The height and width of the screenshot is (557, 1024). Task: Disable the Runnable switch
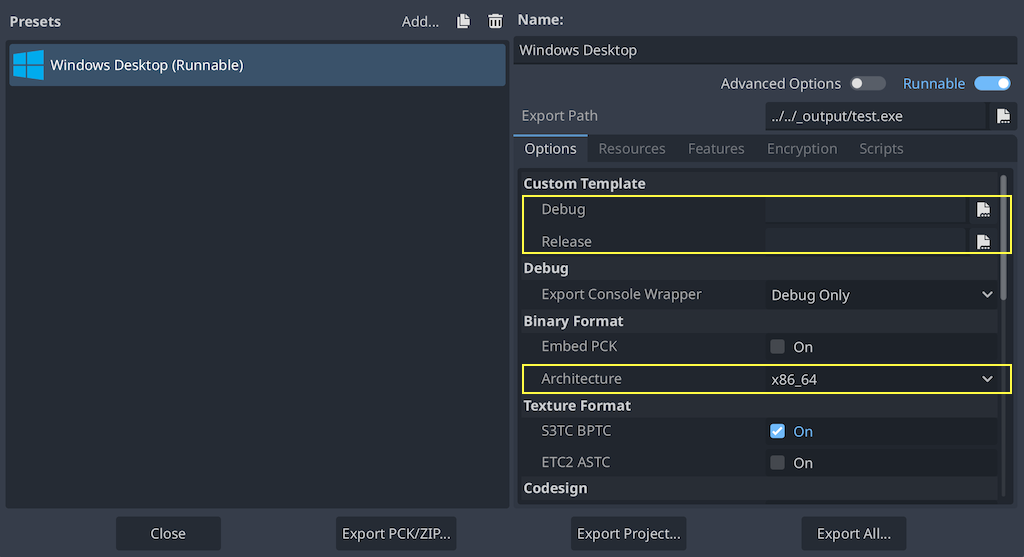point(992,84)
